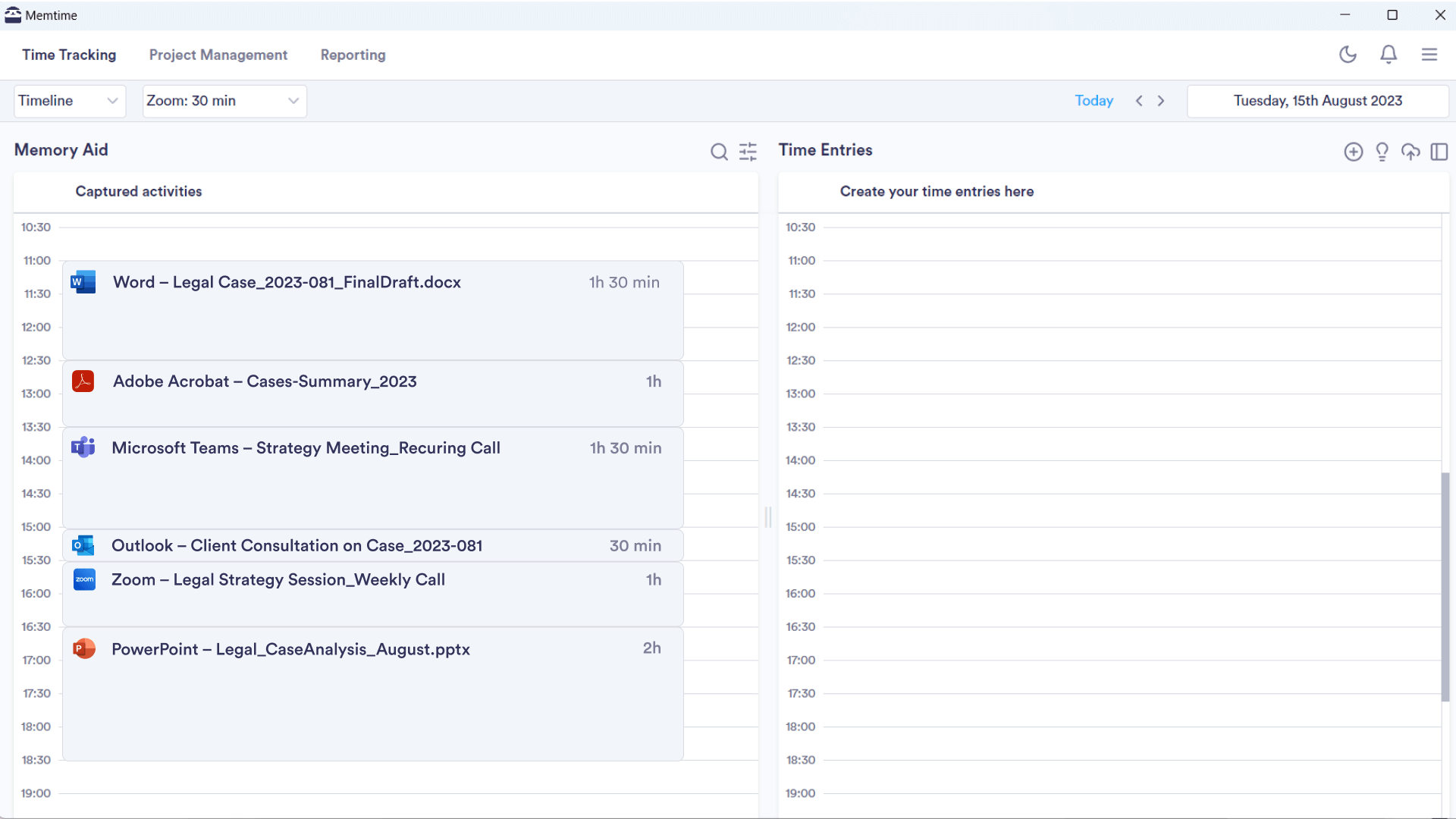
Task: Open the date picker field
Action: (1317, 101)
